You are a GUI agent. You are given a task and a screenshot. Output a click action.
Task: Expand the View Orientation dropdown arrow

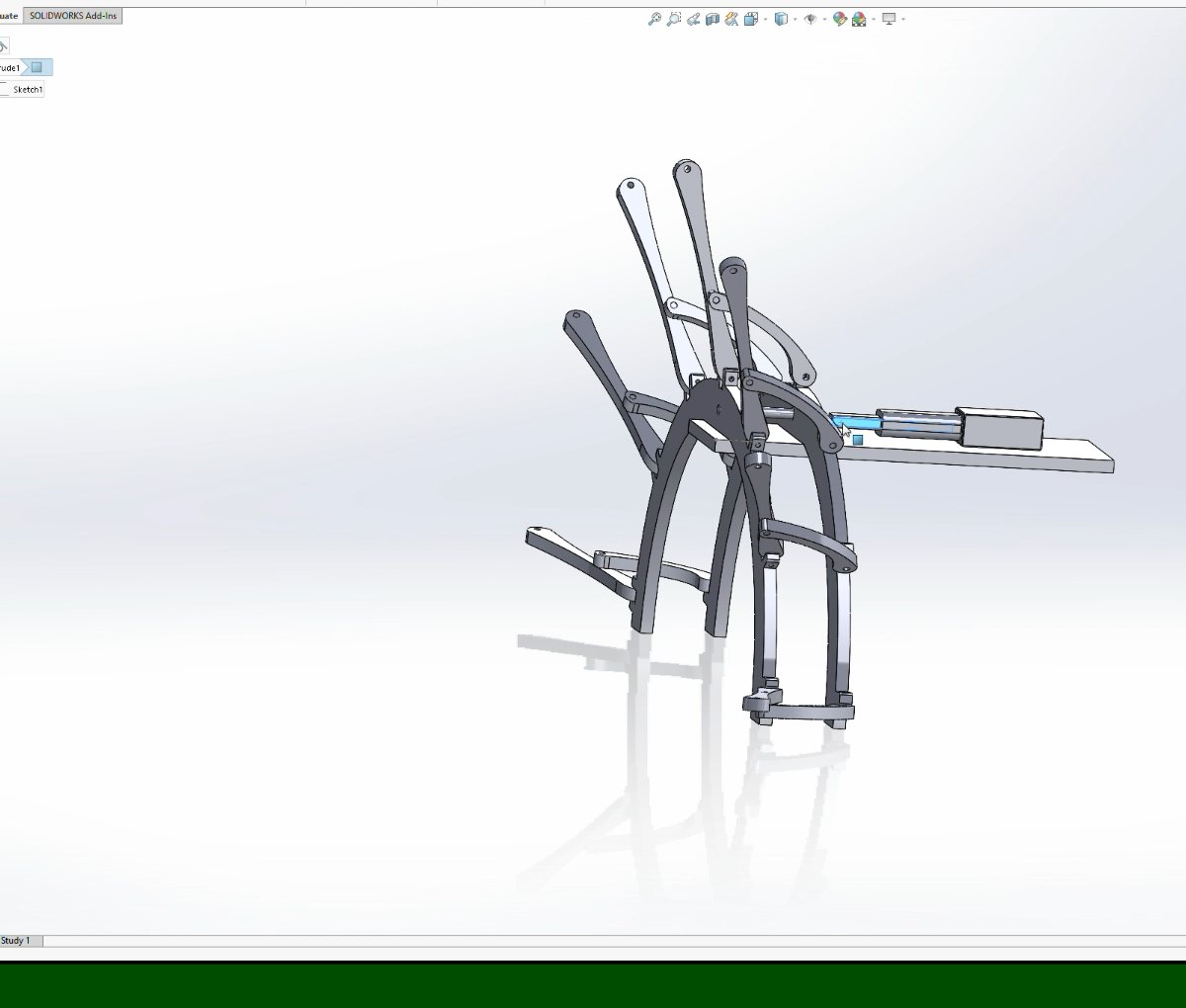click(x=765, y=20)
